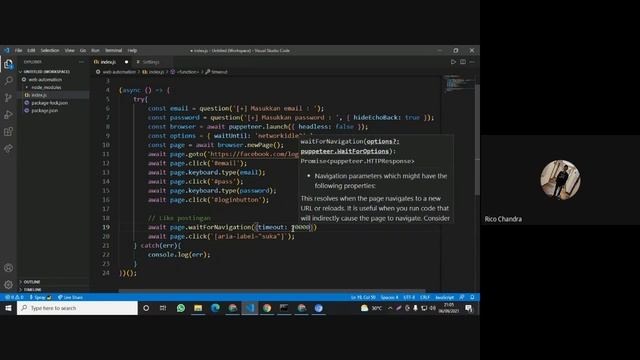Screen dimensions: 640x360
Task: Click Live Share in the status bar
Action: click(x=70, y=297)
